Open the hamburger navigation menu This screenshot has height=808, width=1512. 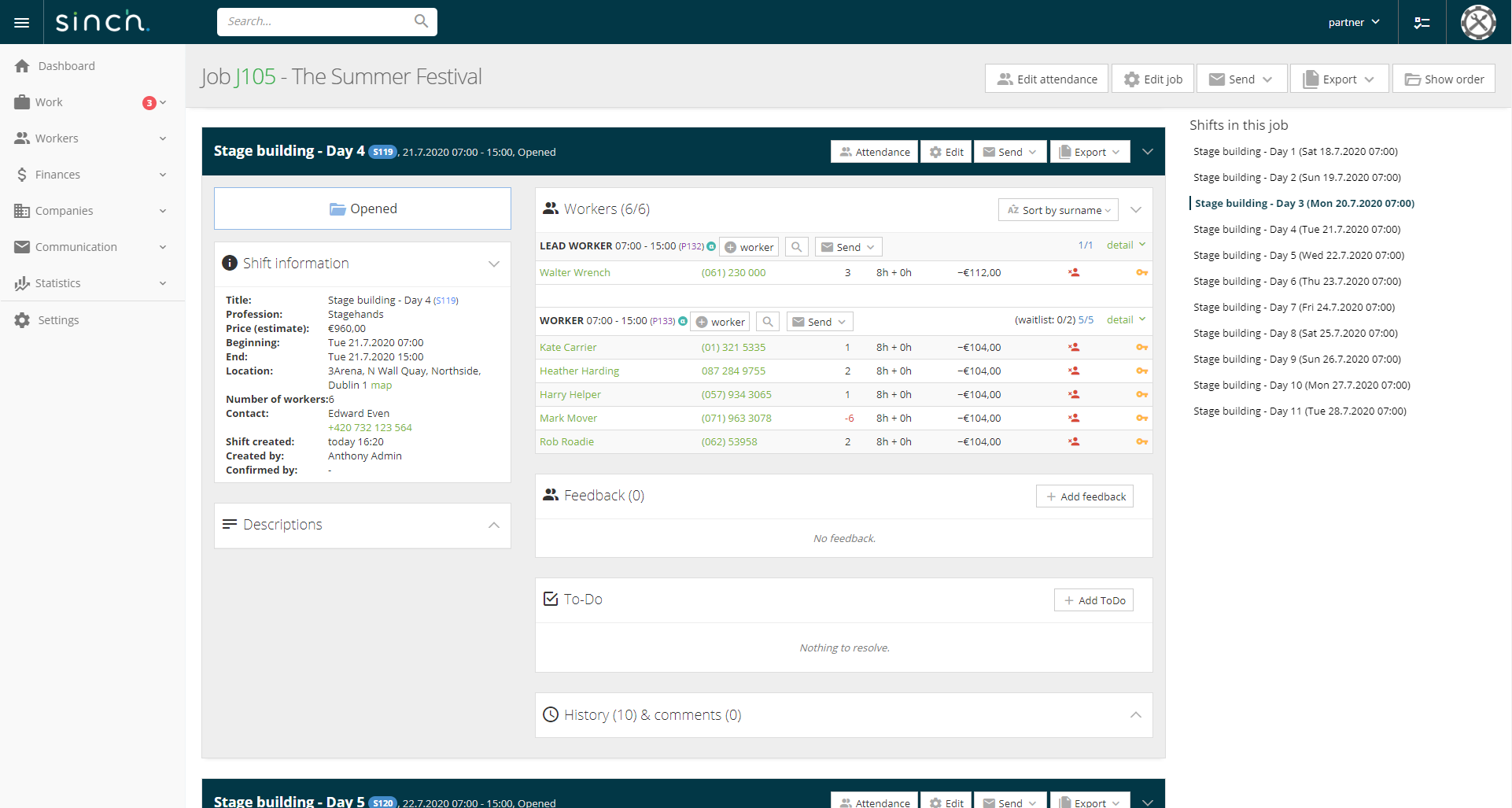(x=21, y=21)
